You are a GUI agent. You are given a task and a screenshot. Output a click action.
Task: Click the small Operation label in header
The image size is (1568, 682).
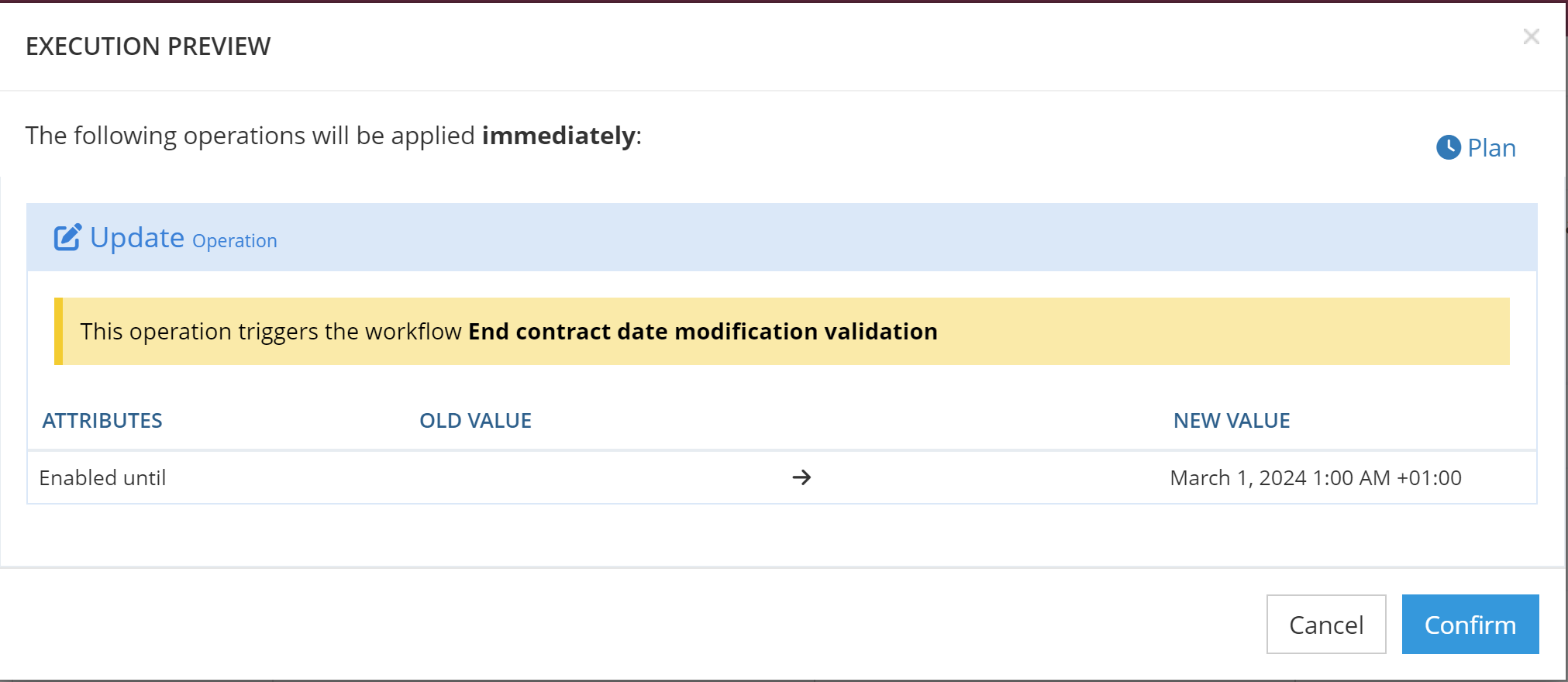(234, 241)
